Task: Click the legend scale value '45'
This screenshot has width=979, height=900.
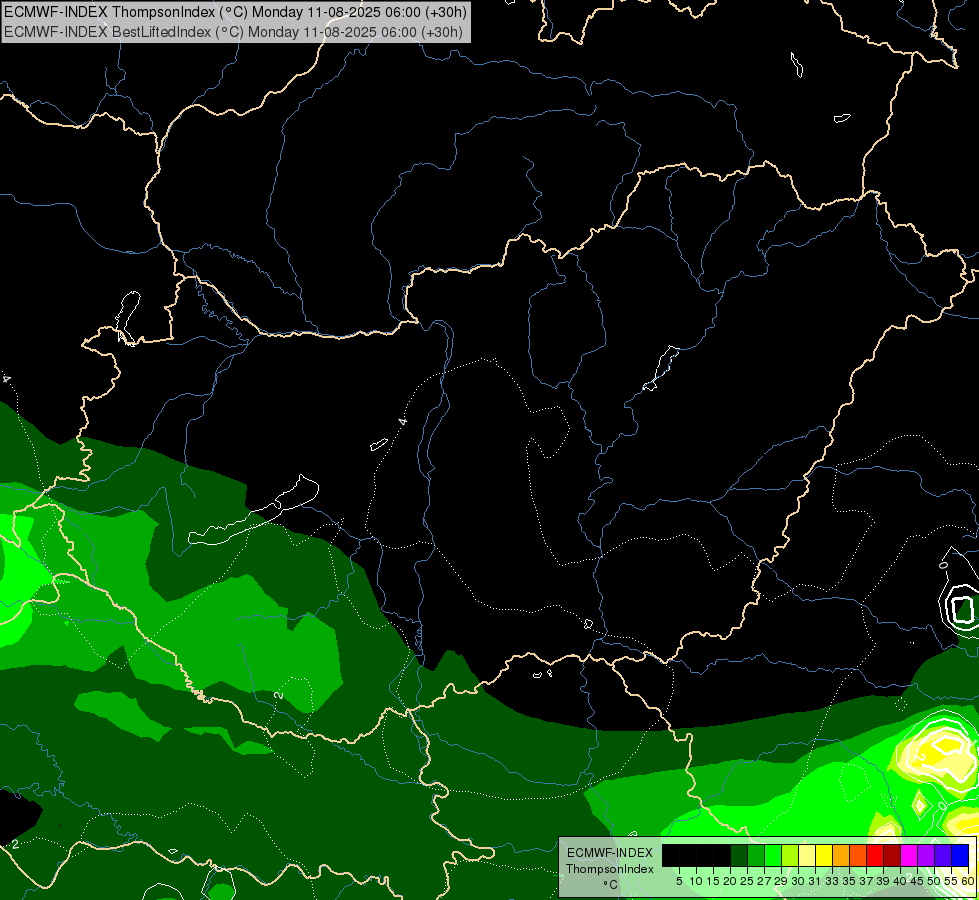Action: point(917,881)
